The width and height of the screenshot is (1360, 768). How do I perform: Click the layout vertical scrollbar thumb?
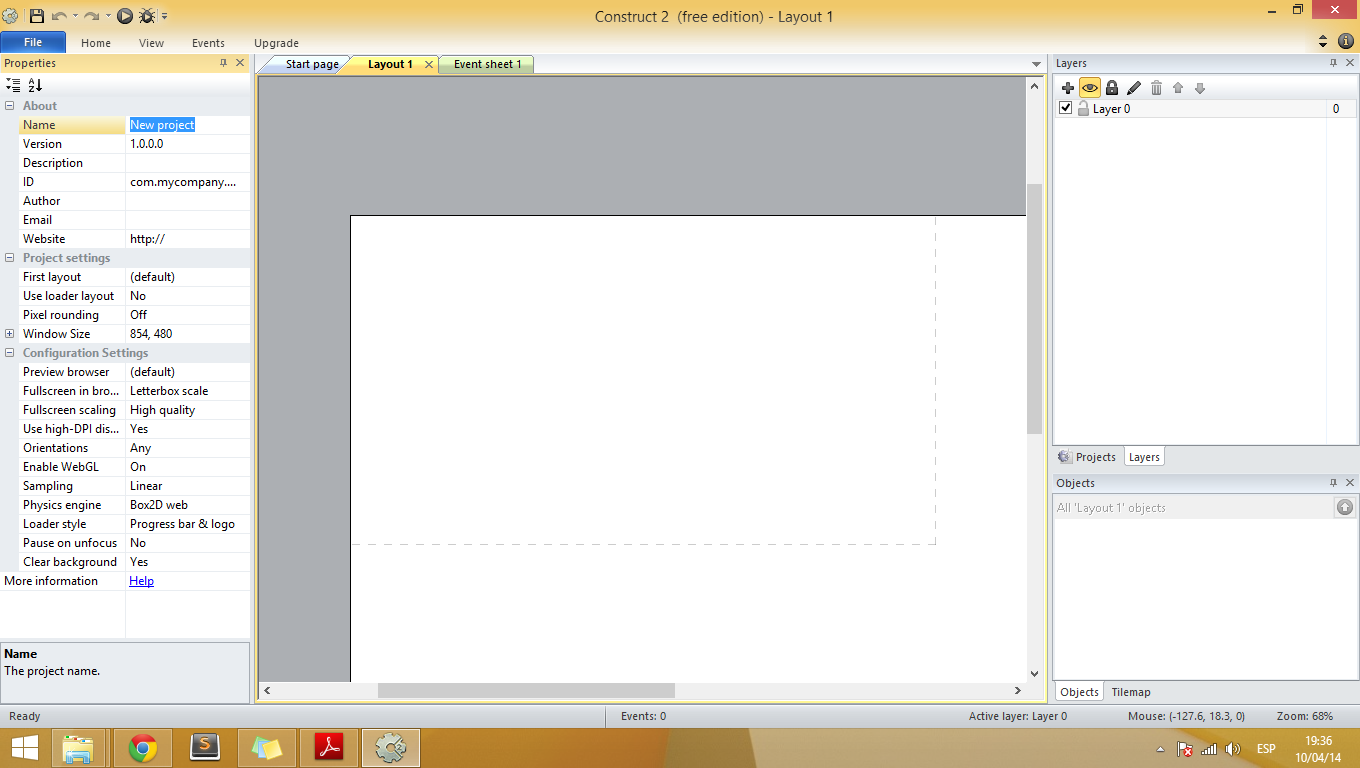tap(1034, 309)
